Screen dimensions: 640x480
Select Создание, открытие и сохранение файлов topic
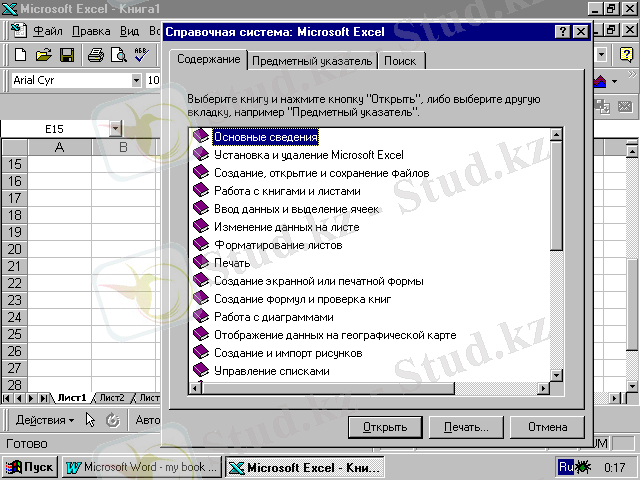click(x=322, y=173)
